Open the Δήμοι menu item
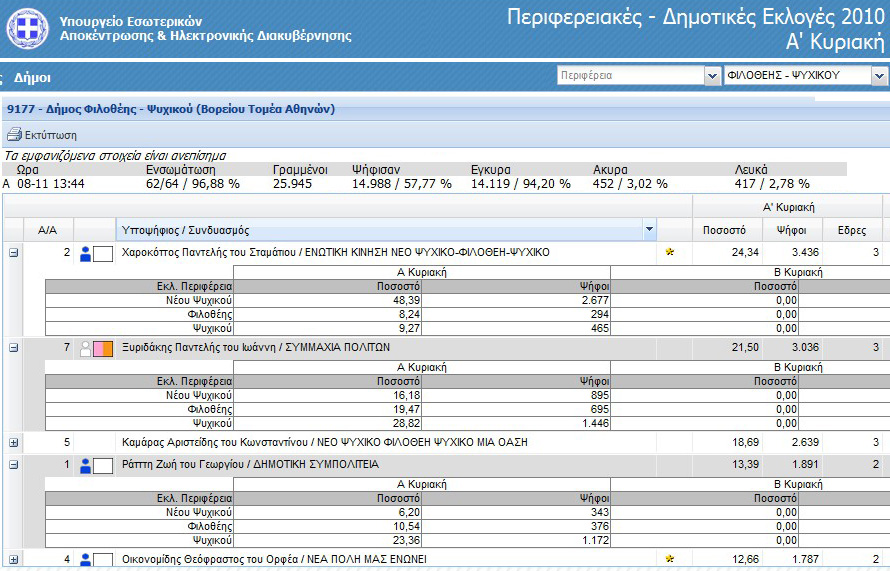The width and height of the screenshot is (890, 571). point(32,77)
